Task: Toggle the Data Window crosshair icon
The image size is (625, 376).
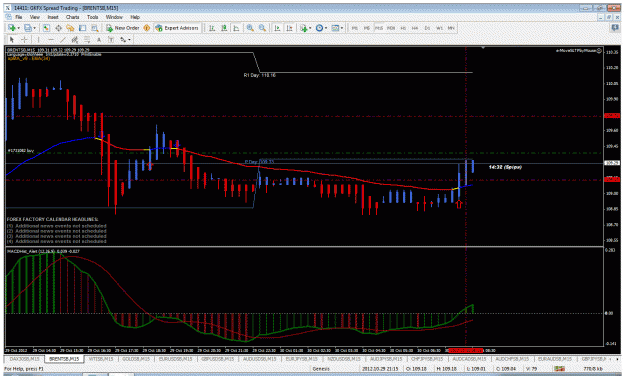Action: click(x=58, y=28)
